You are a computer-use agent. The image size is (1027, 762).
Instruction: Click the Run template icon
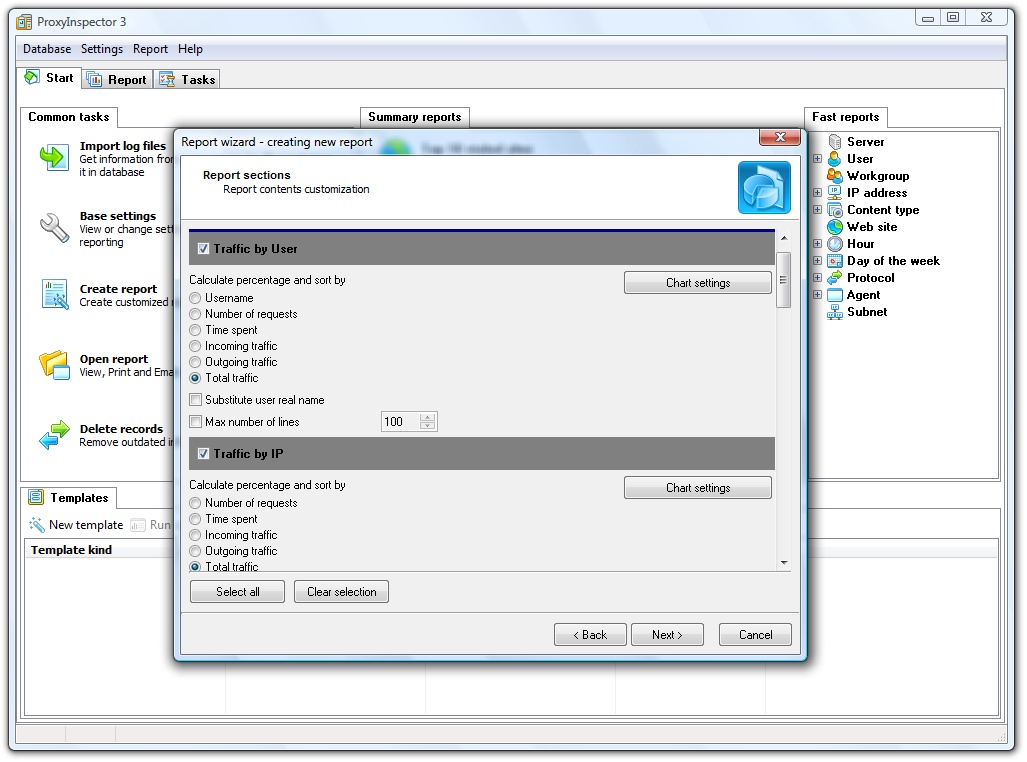[x=138, y=525]
